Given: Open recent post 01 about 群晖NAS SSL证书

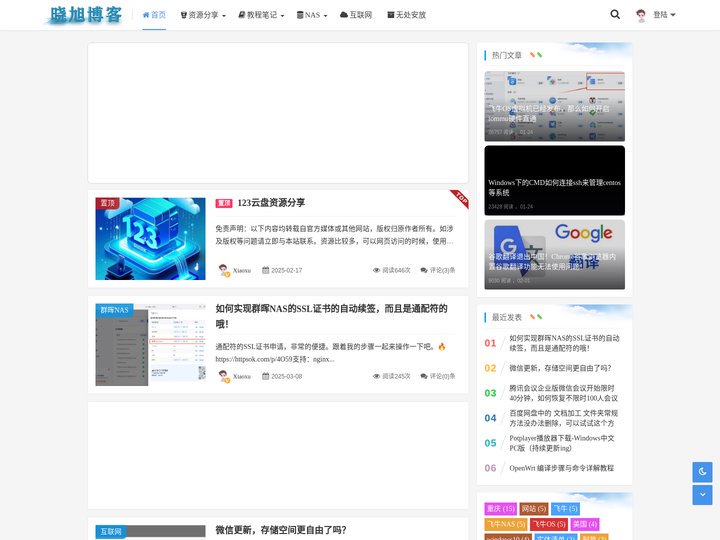Looking at the screenshot, I should point(564,343).
